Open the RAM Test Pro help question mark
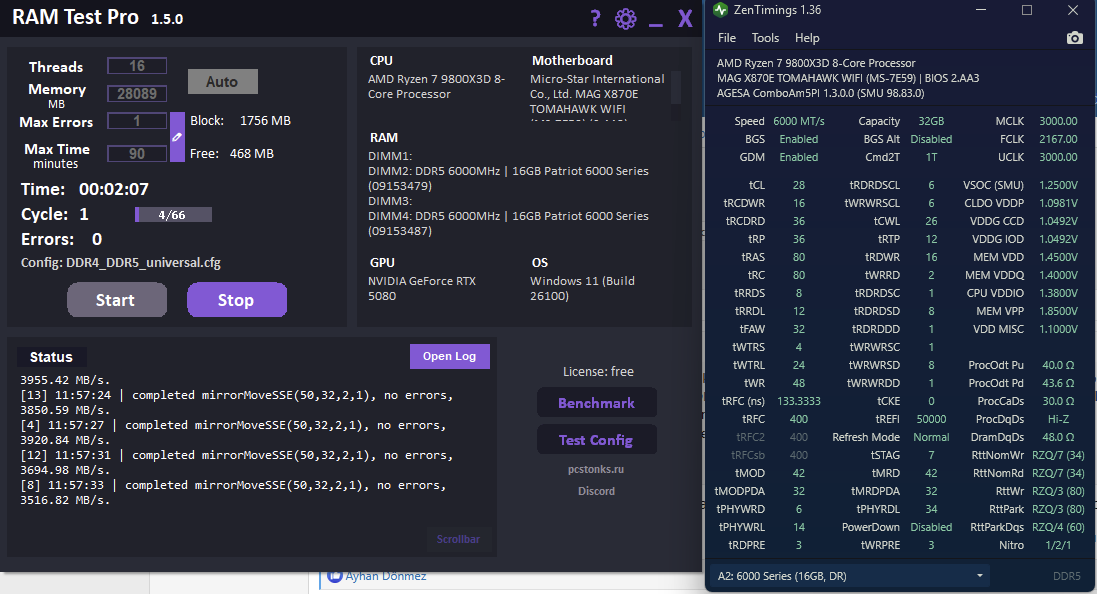This screenshot has width=1097, height=594. (595, 18)
